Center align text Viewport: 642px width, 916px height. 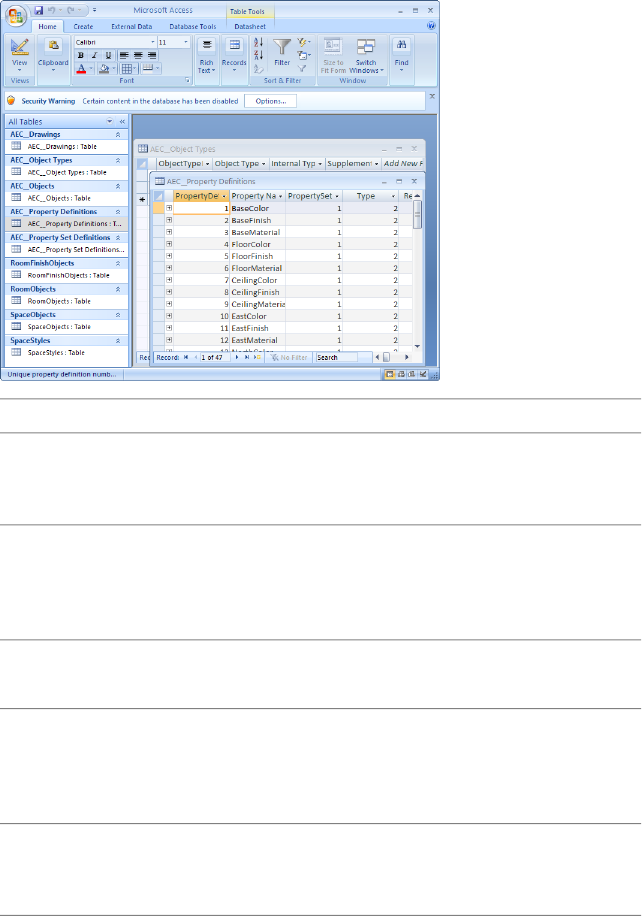click(x=138, y=55)
